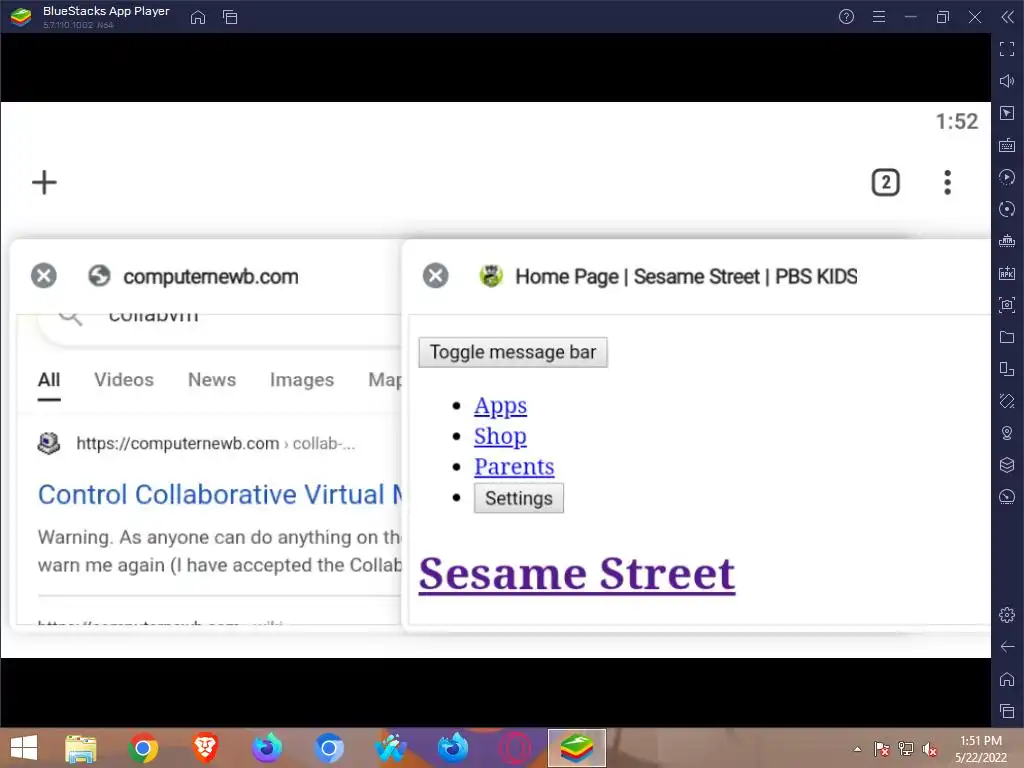Close the computernewb.com tab
The image size is (1024, 768).
(44, 276)
